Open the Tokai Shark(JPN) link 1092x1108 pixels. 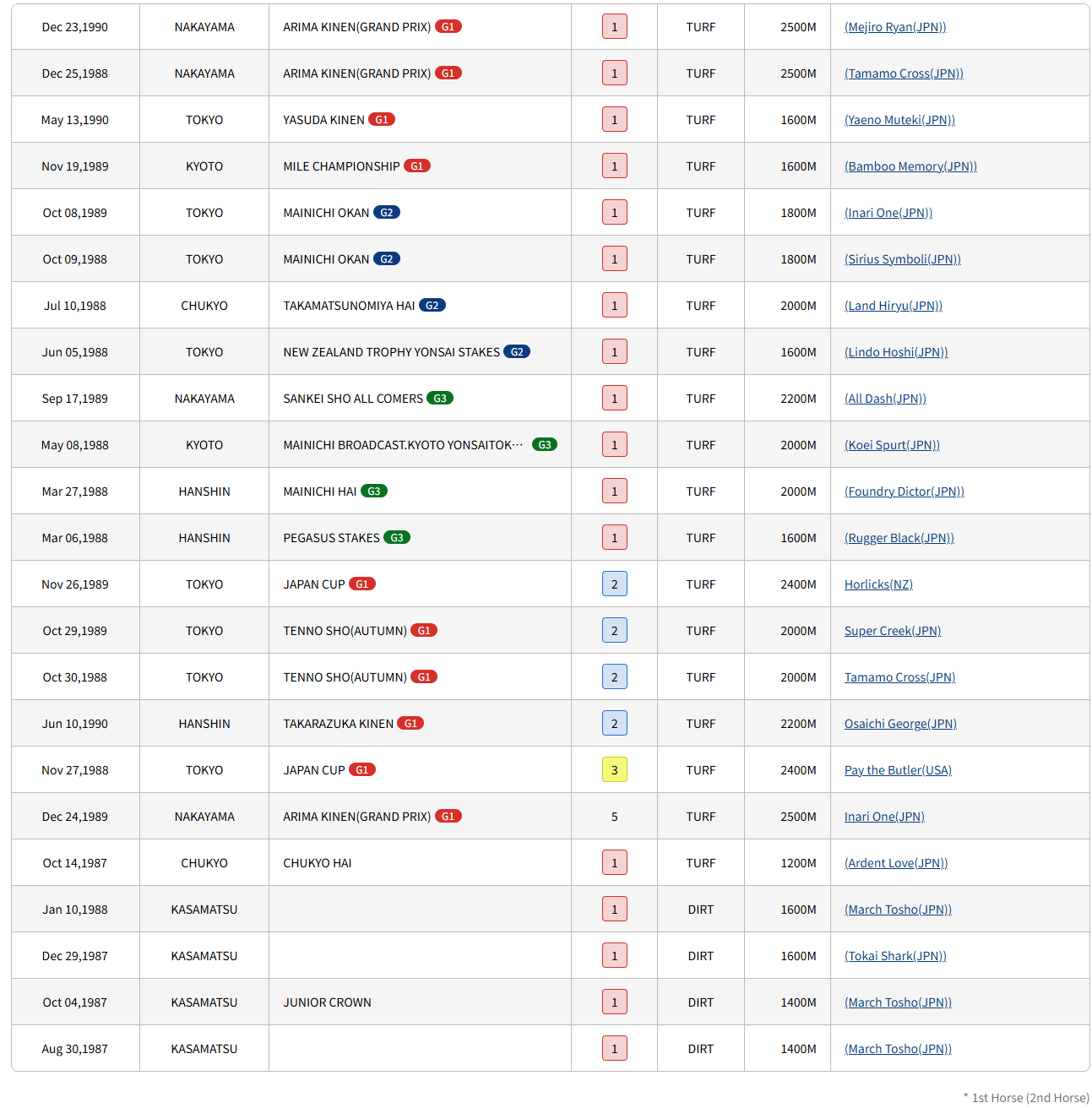895,956
